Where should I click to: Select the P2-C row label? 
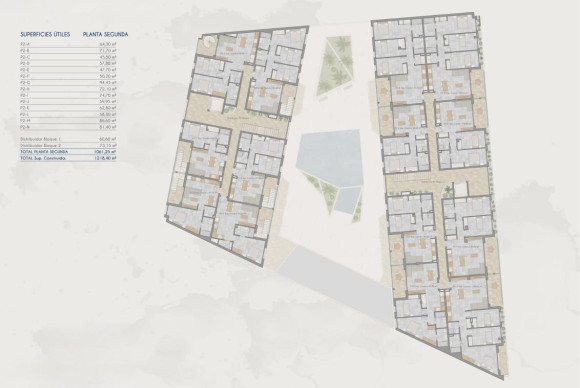tap(25, 57)
